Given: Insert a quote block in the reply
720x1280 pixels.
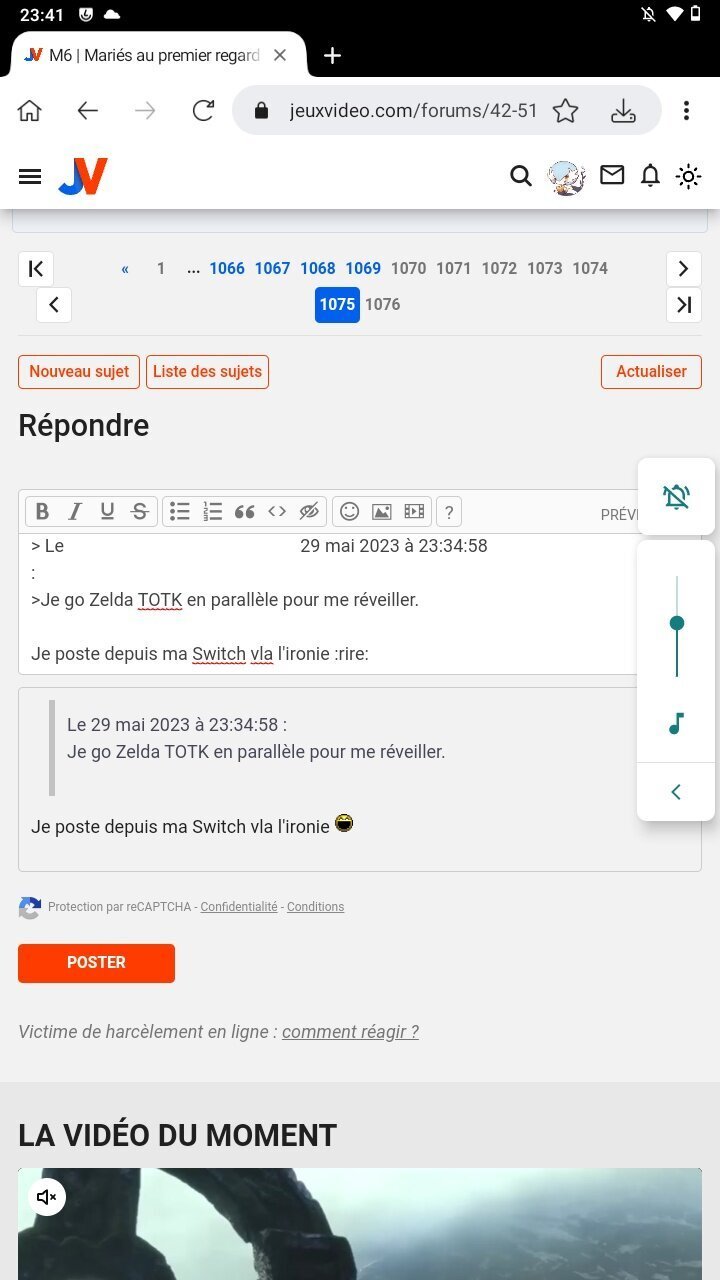Looking at the screenshot, I should [x=245, y=512].
